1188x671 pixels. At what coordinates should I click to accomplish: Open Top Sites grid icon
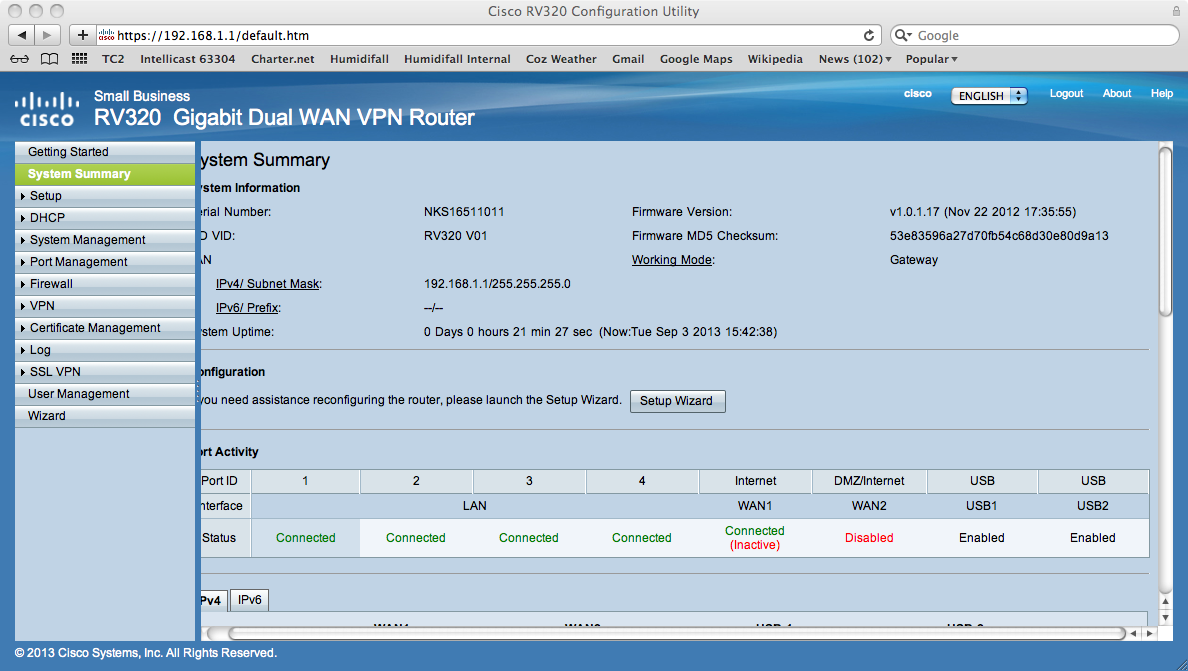(80, 59)
